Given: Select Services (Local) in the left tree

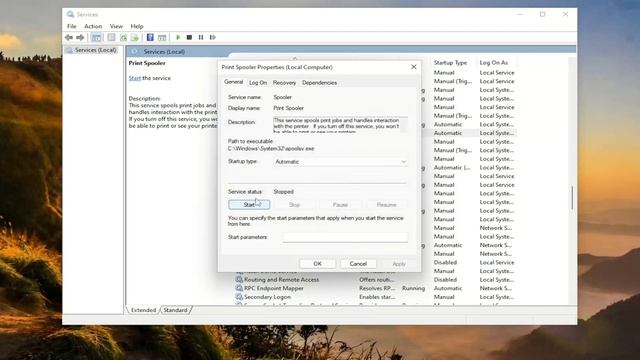Looking at the screenshot, I should pos(96,50).
